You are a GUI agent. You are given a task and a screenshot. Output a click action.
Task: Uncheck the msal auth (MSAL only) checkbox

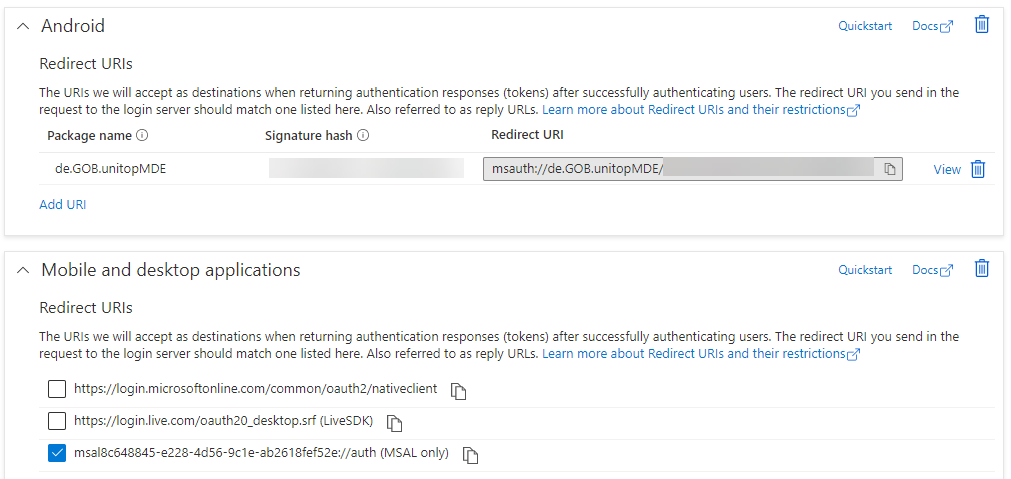pos(57,454)
